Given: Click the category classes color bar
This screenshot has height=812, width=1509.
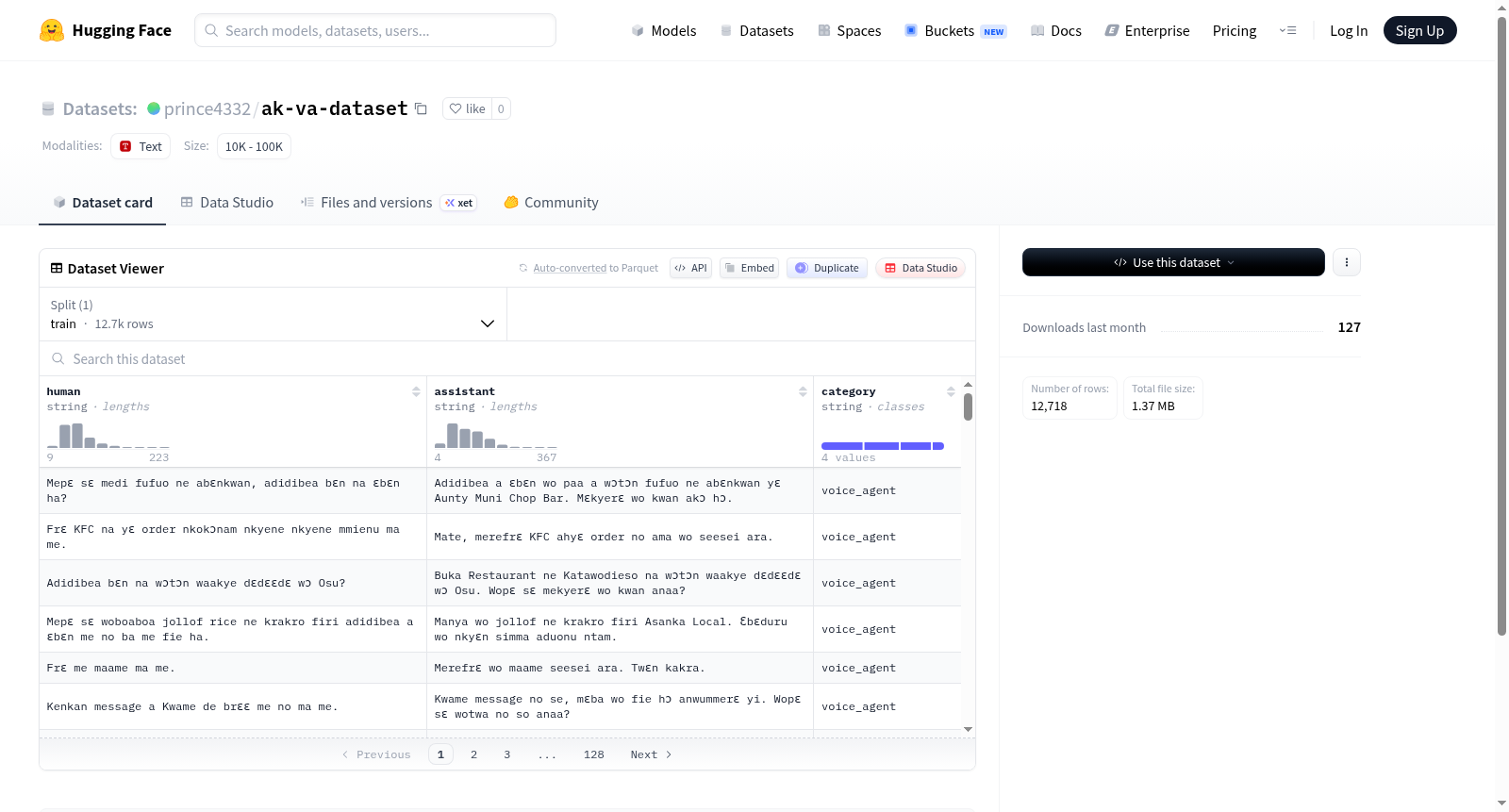Looking at the screenshot, I should [x=883, y=445].
